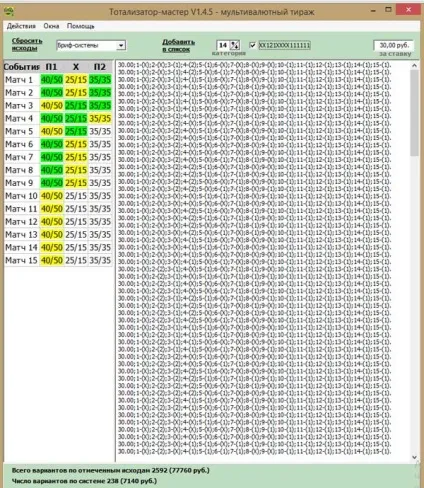Open the Помощь menu
Image resolution: width=424 pixels, height=488 pixels.
click(80, 26)
